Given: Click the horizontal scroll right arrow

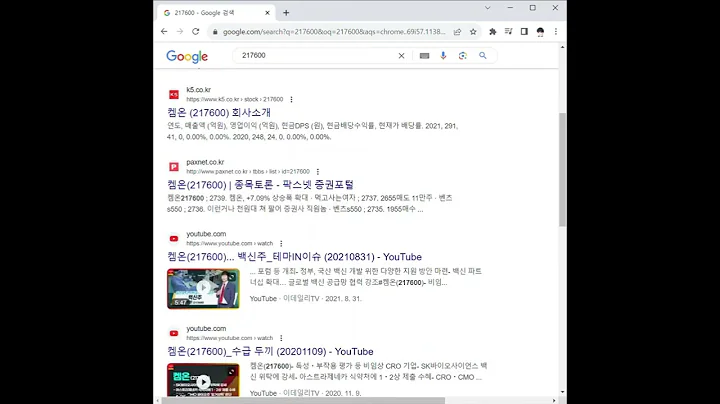Looking at the screenshot, I should pyautogui.click(x=554, y=401).
